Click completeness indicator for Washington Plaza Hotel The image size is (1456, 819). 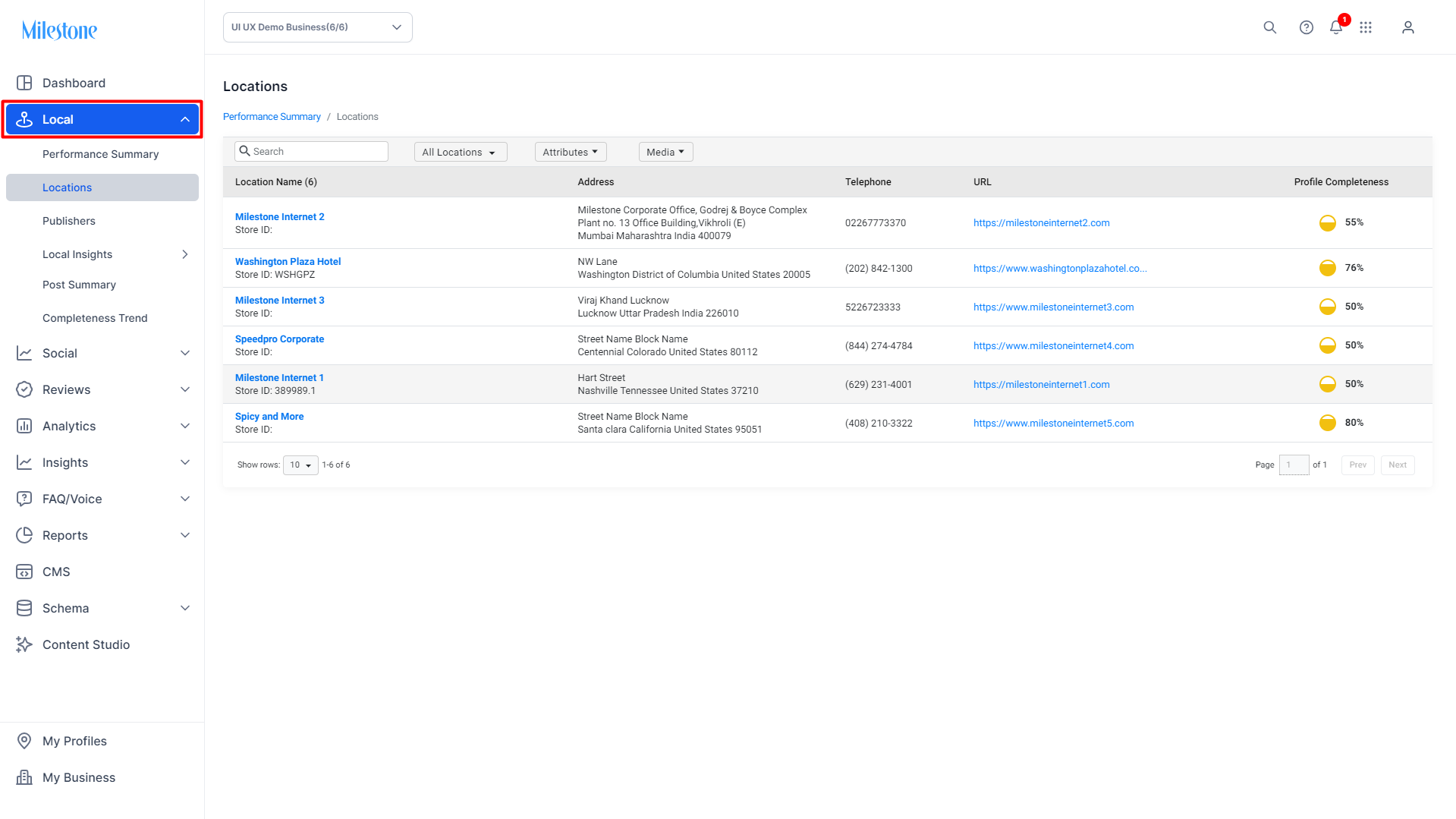pyautogui.click(x=1328, y=268)
